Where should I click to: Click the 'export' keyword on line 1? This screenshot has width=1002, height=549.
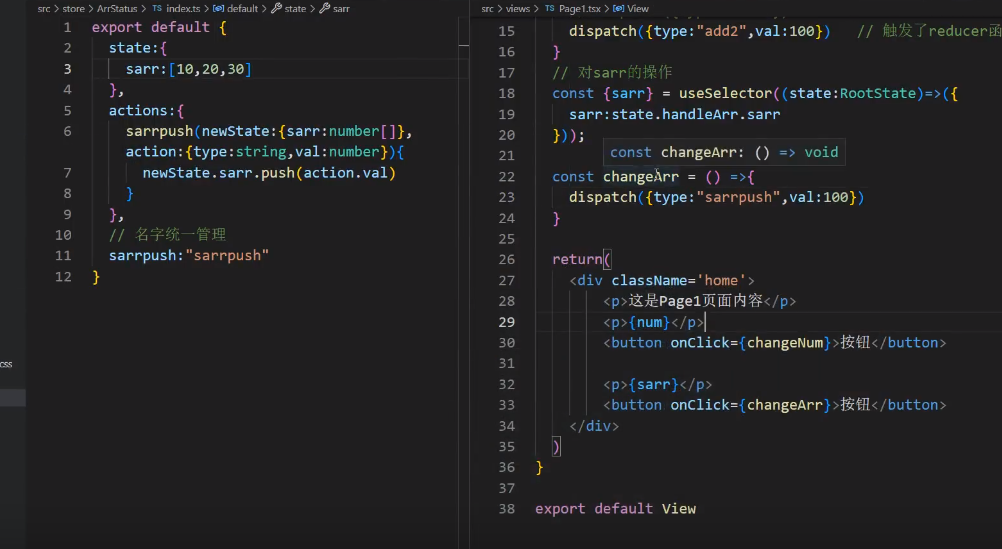117,27
